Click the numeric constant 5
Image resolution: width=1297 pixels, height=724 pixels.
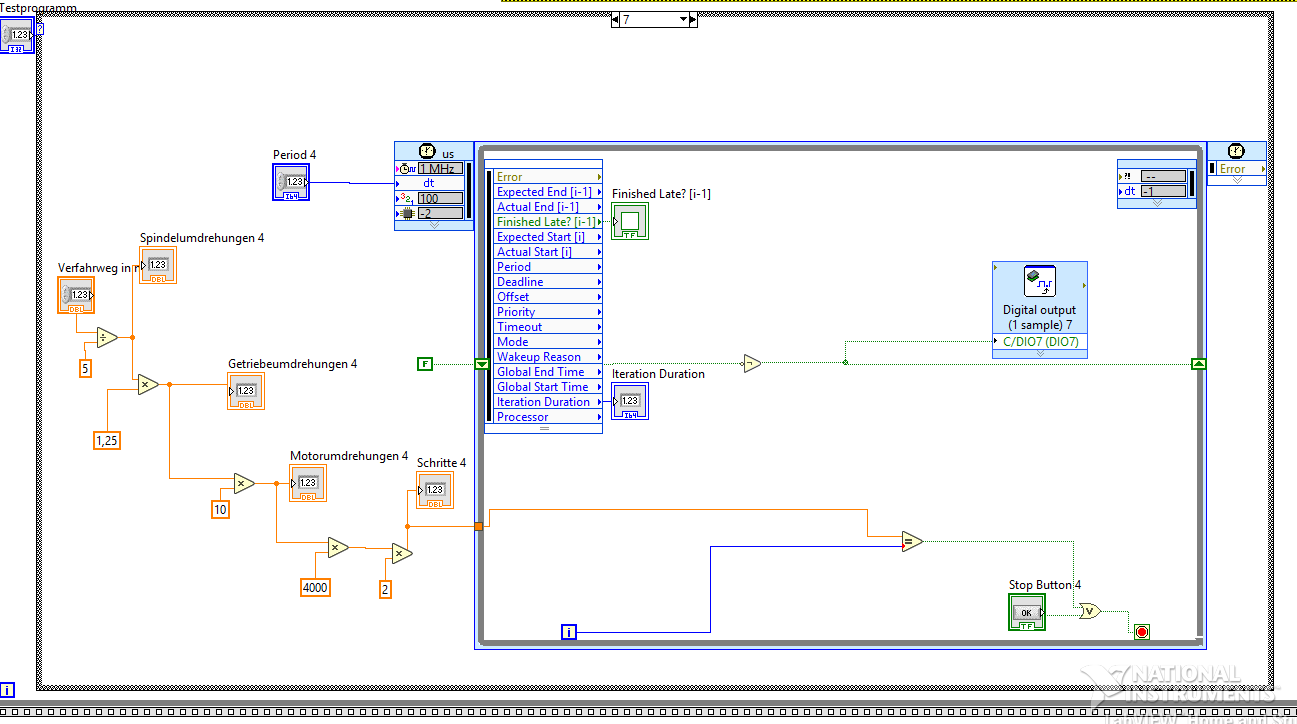[x=85, y=368]
